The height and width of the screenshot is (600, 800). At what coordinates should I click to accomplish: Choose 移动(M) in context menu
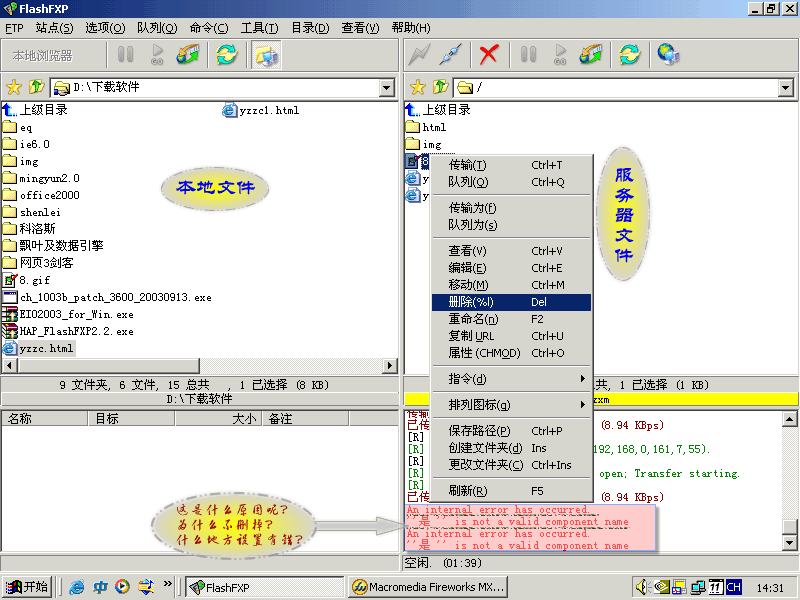511,285
